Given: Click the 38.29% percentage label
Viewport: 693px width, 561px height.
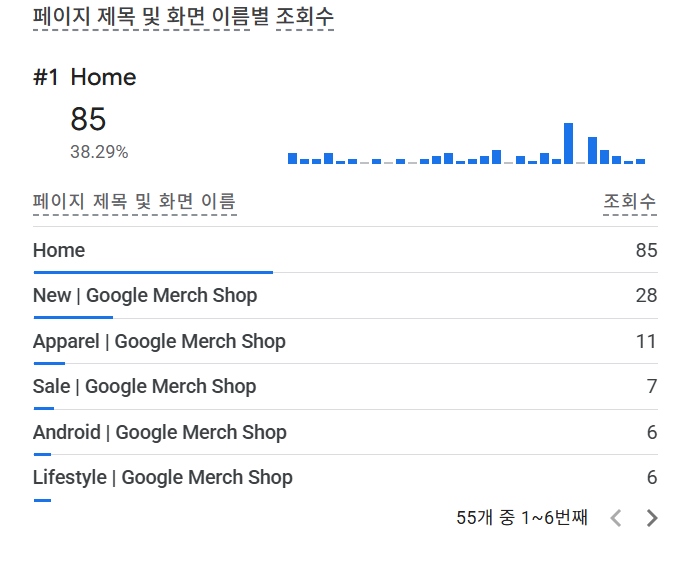Looking at the screenshot, I should pos(99,152).
